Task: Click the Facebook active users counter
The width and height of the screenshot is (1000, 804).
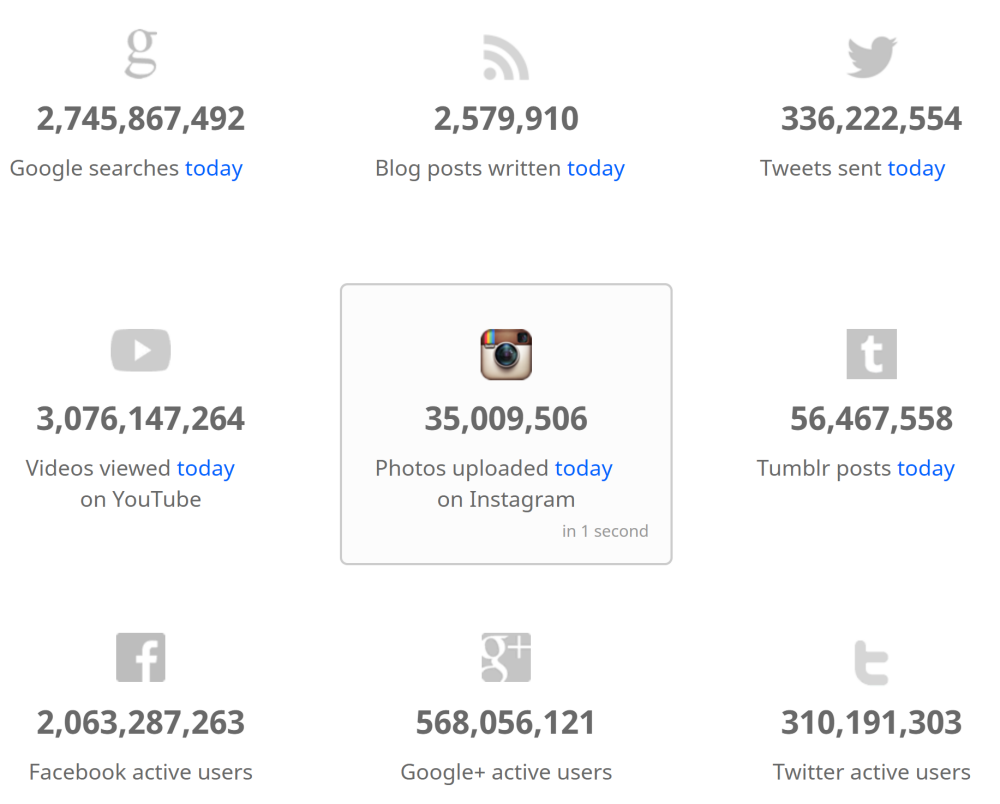Action: (x=141, y=722)
